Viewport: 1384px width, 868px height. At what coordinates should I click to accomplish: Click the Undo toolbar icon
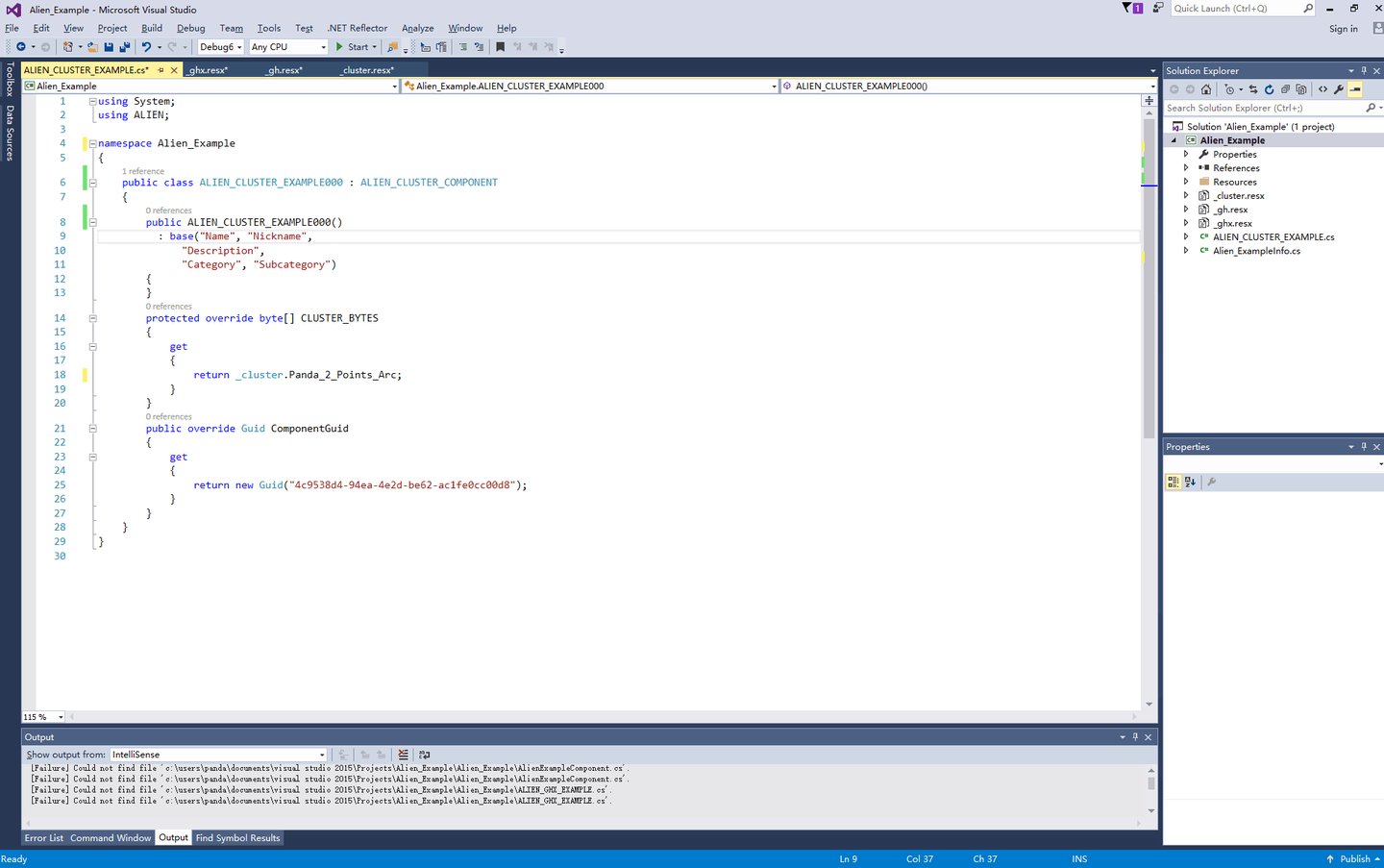[x=146, y=46]
